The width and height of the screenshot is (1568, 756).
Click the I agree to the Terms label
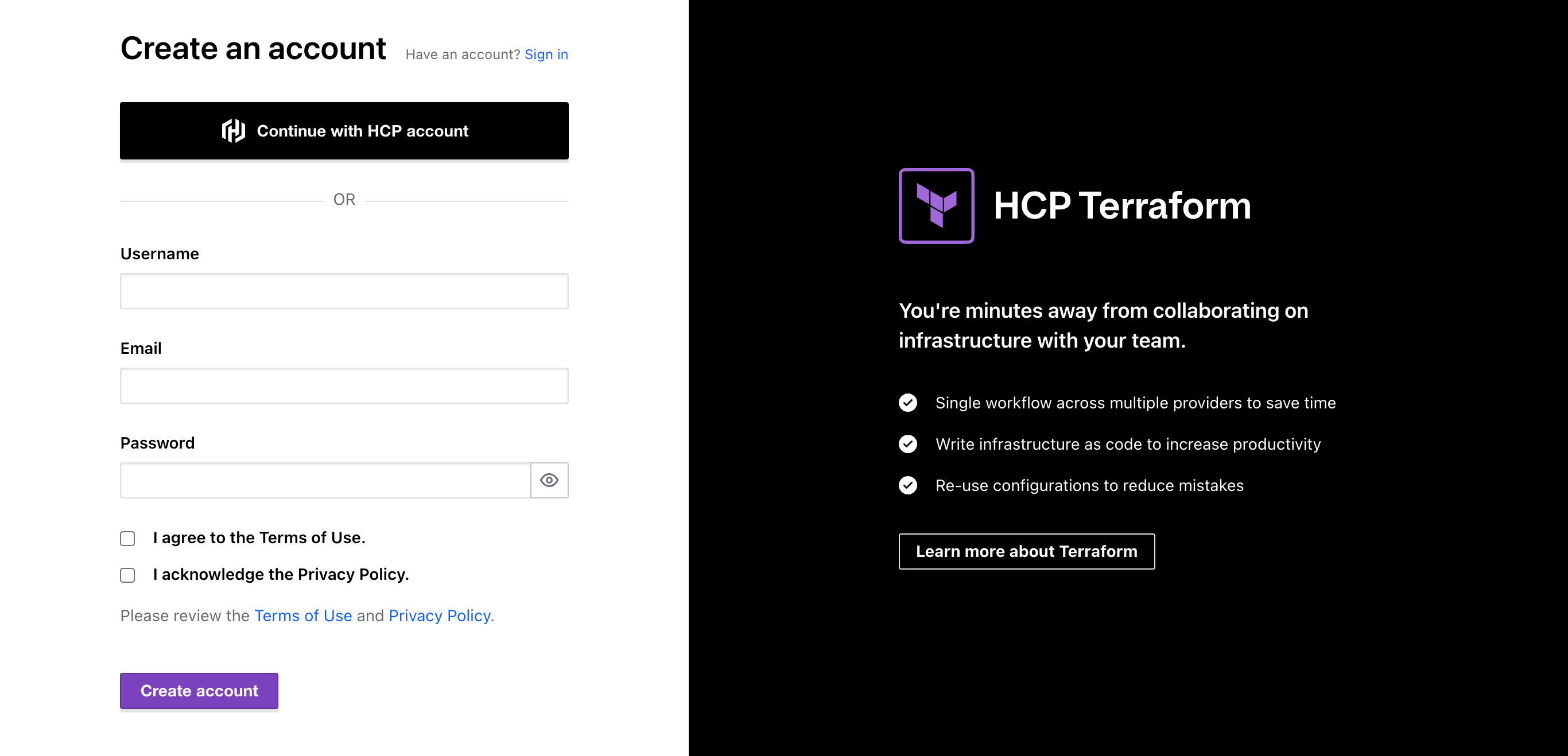259,537
